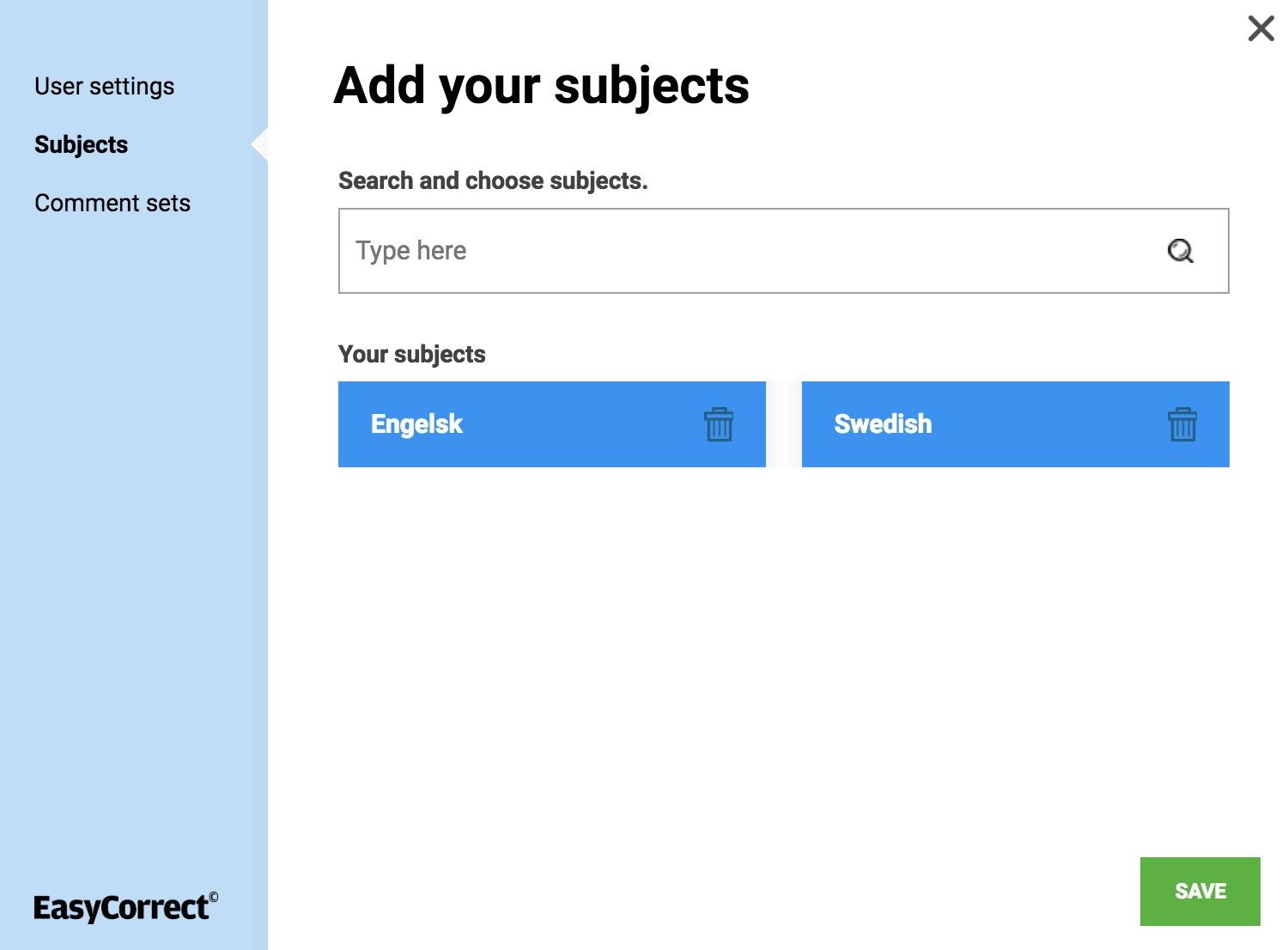Click the Engelsk subject name text
The height and width of the screenshot is (950, 1288).
[x=416, y=424]
